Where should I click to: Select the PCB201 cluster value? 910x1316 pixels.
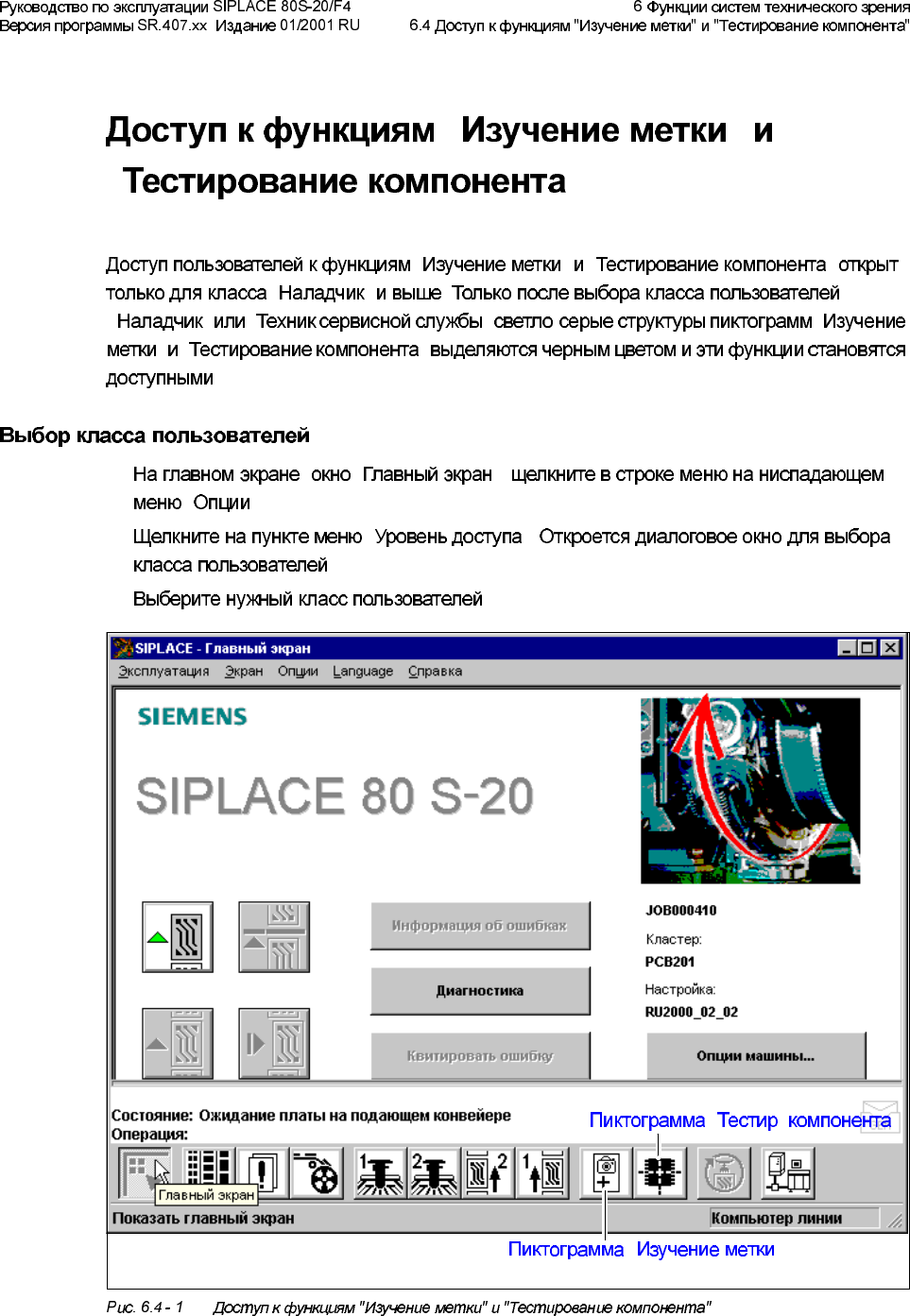point(670,962)
